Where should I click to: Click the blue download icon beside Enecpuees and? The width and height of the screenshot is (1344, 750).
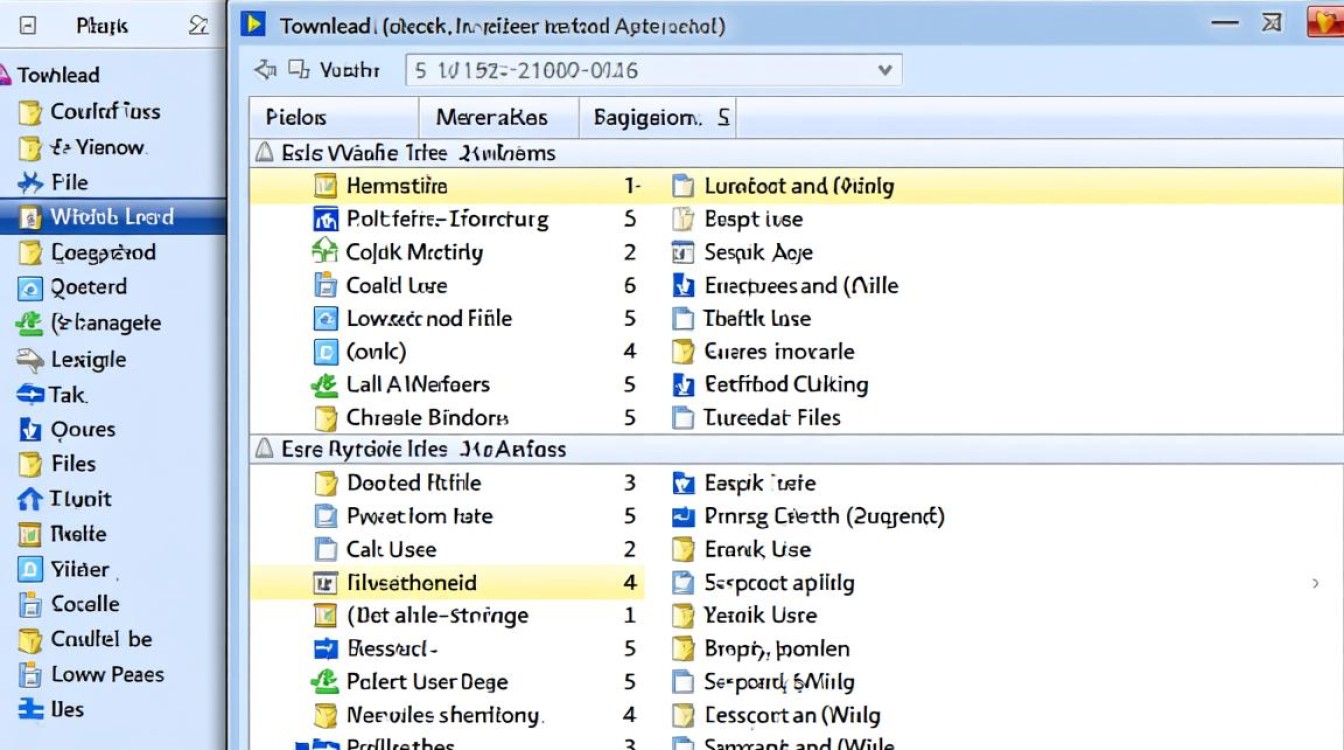pos(683,286)
